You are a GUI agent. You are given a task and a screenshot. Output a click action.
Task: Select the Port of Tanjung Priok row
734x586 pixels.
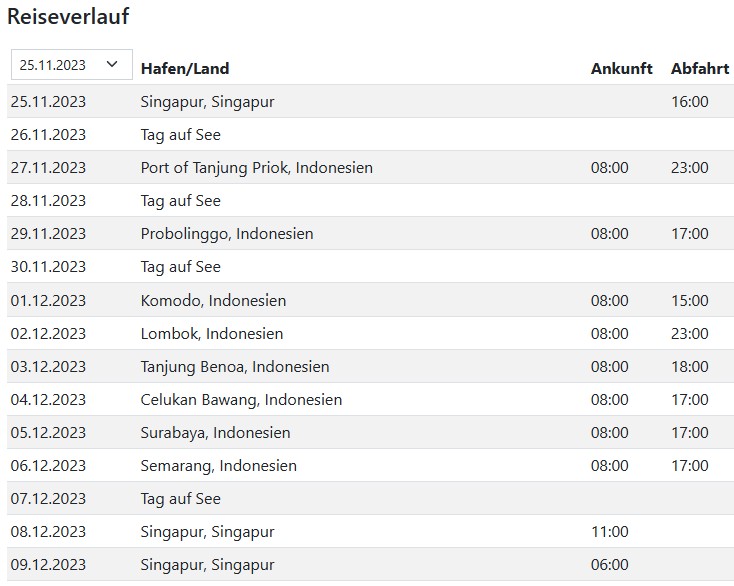[370, 168]
